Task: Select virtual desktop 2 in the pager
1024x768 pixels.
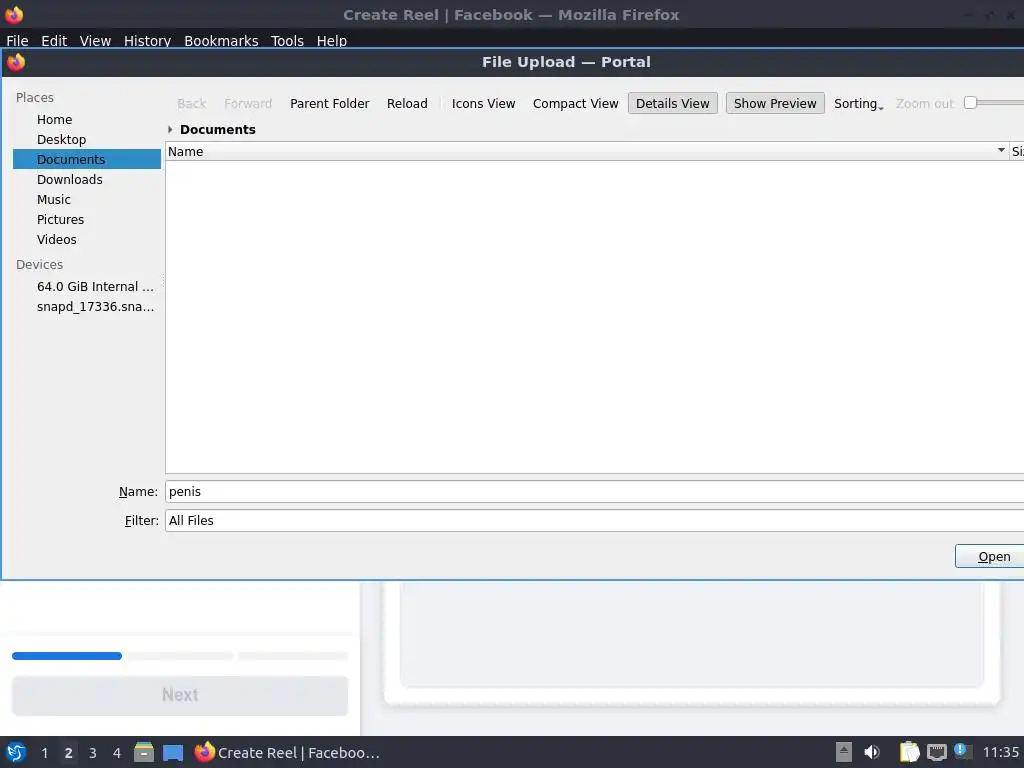Action: click(69, 753)
